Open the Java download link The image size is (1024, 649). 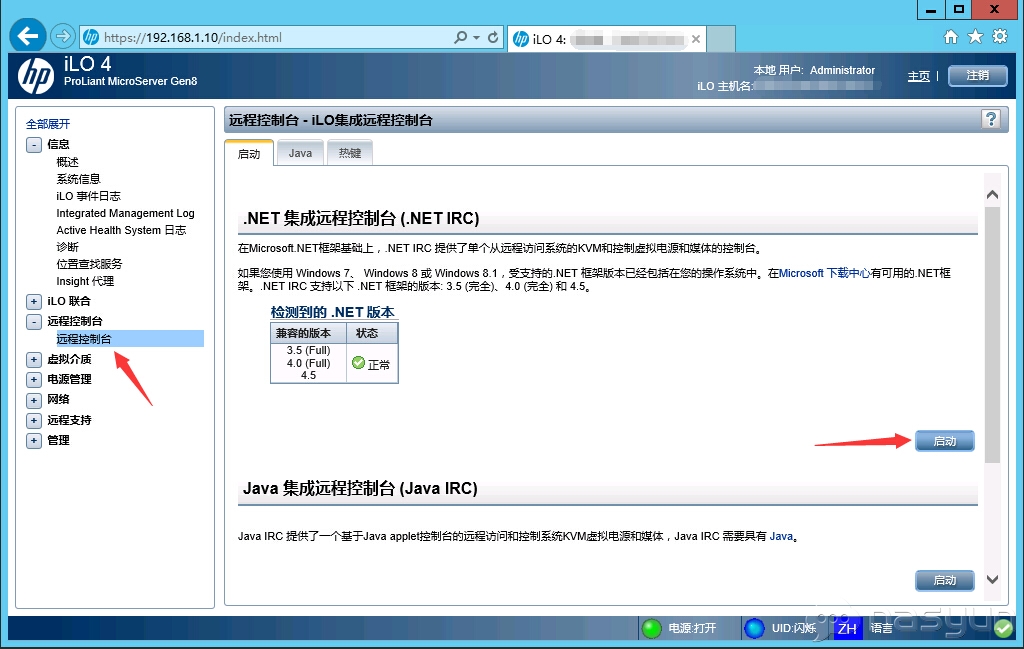point(781,537)
